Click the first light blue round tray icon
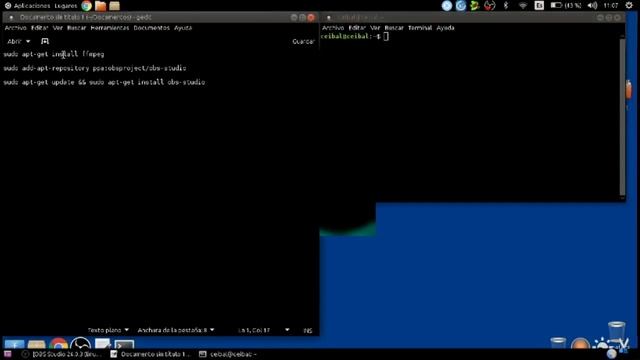Screen dimensions: 640x360 pyautogui.click(x=447, y=5)
